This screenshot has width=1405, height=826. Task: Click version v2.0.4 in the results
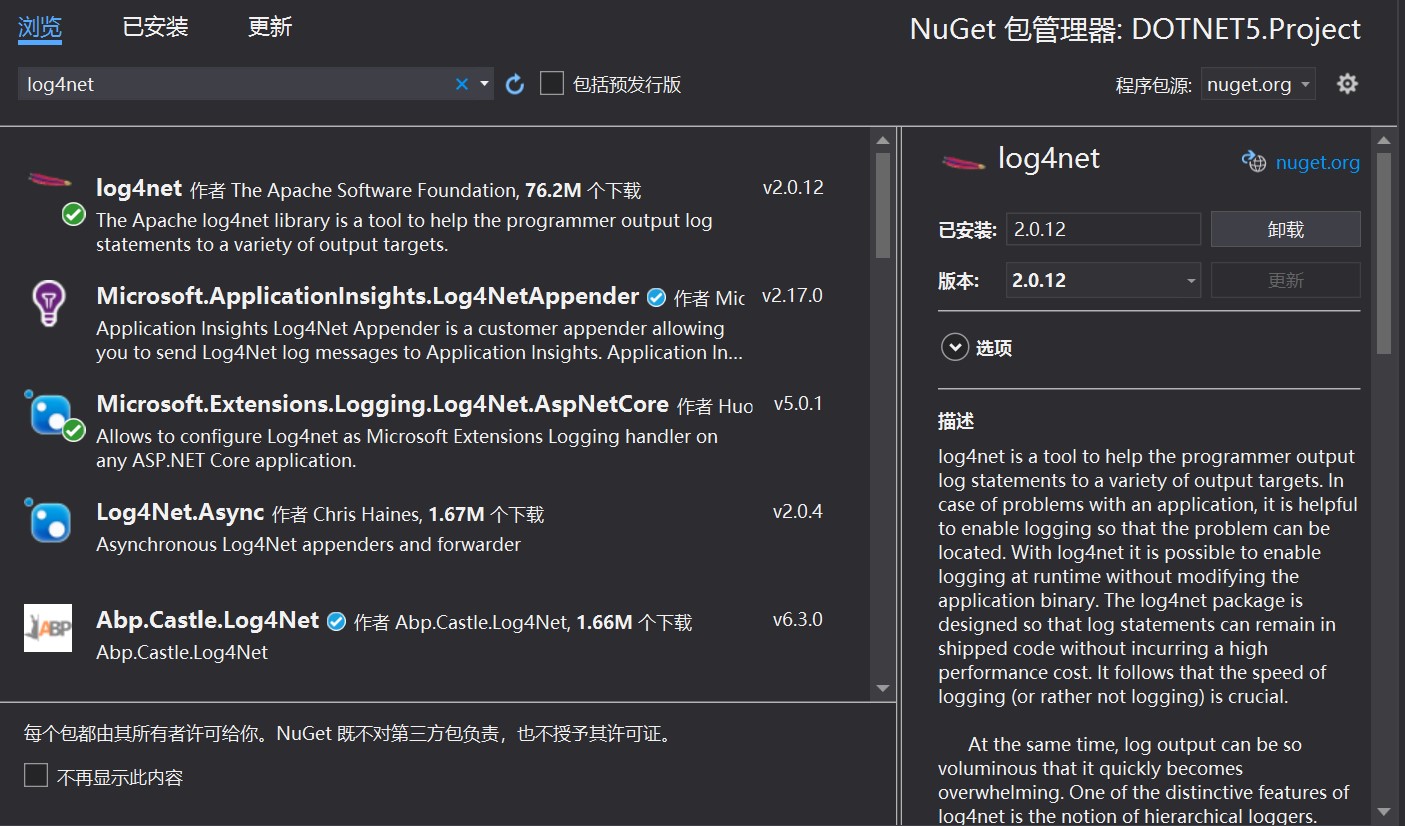pos(798,511)
